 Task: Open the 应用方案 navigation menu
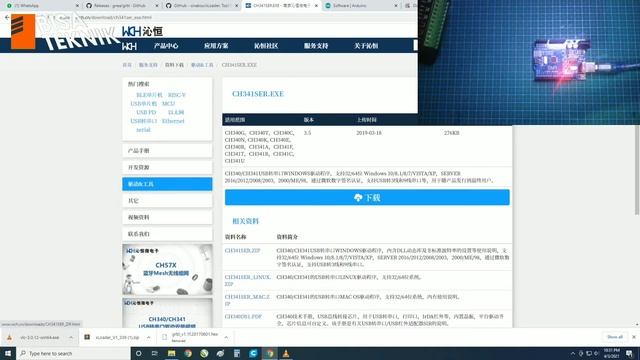point(216,46)
